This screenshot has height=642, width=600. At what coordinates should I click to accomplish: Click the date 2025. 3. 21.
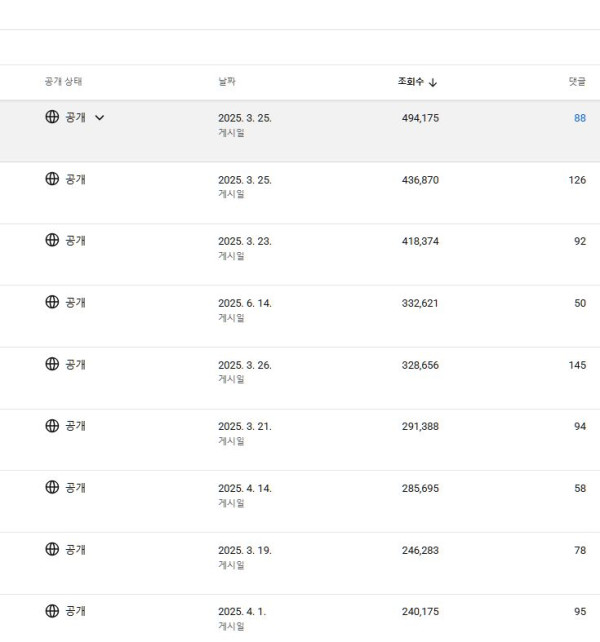245,427
